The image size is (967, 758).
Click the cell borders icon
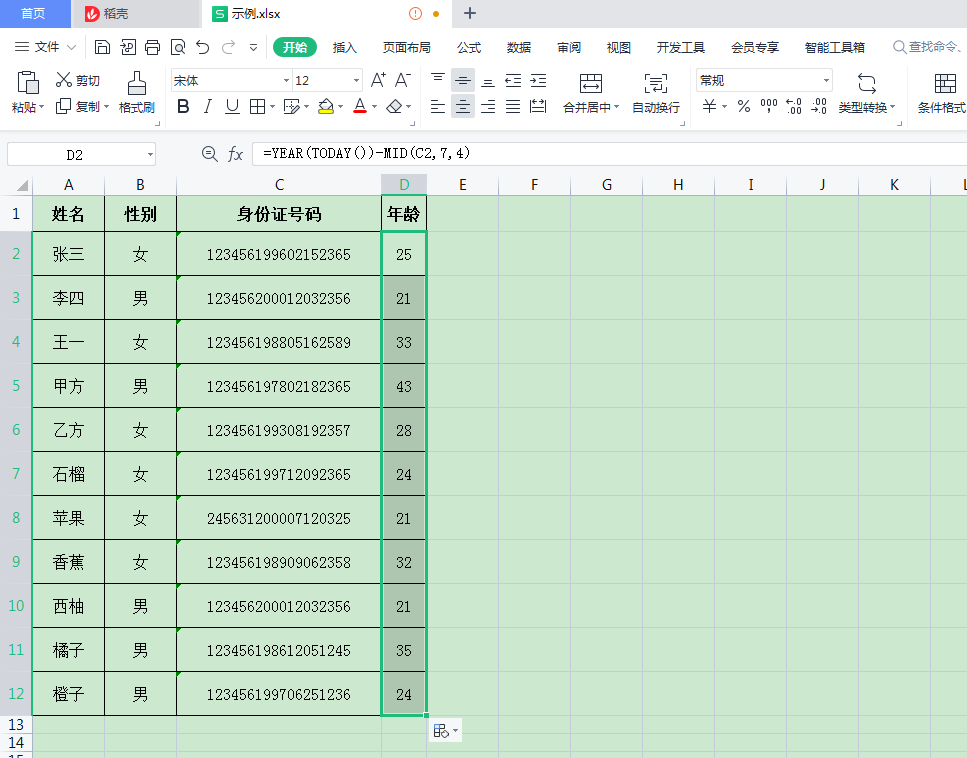[257, 107]
